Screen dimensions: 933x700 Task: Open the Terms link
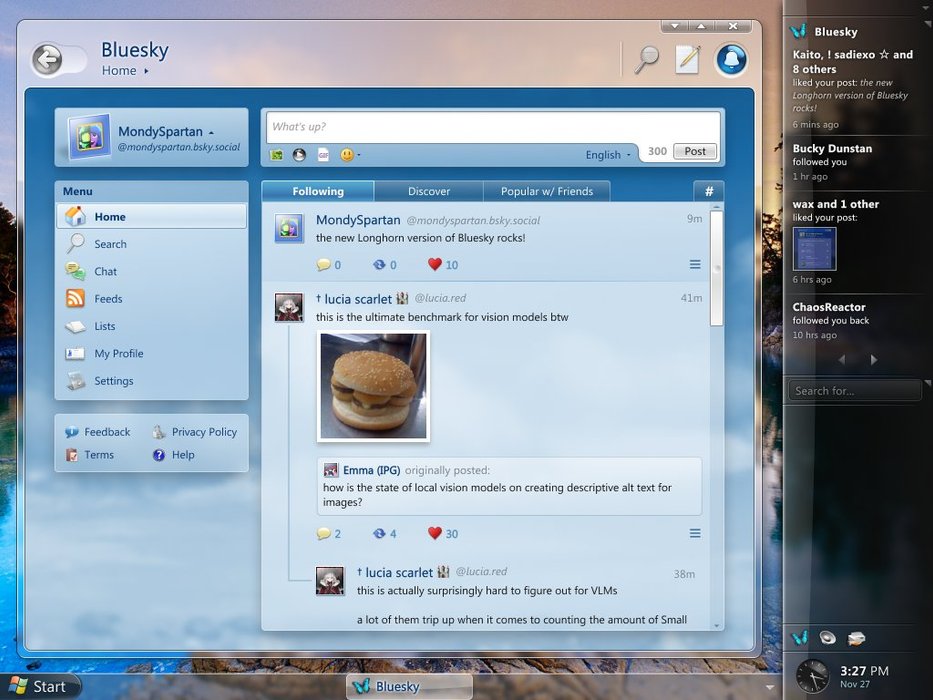pyautogui.click(x=90, y=455)
